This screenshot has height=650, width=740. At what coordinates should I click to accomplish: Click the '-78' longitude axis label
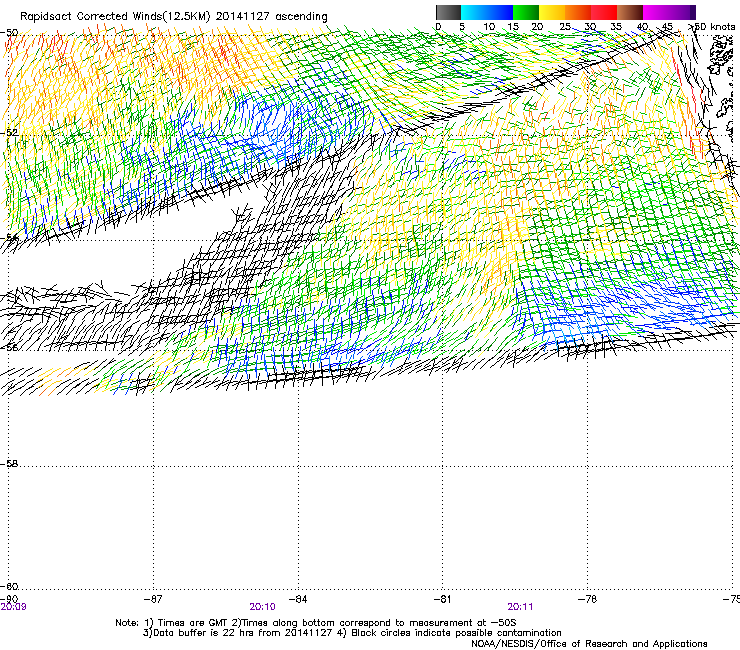587,599
